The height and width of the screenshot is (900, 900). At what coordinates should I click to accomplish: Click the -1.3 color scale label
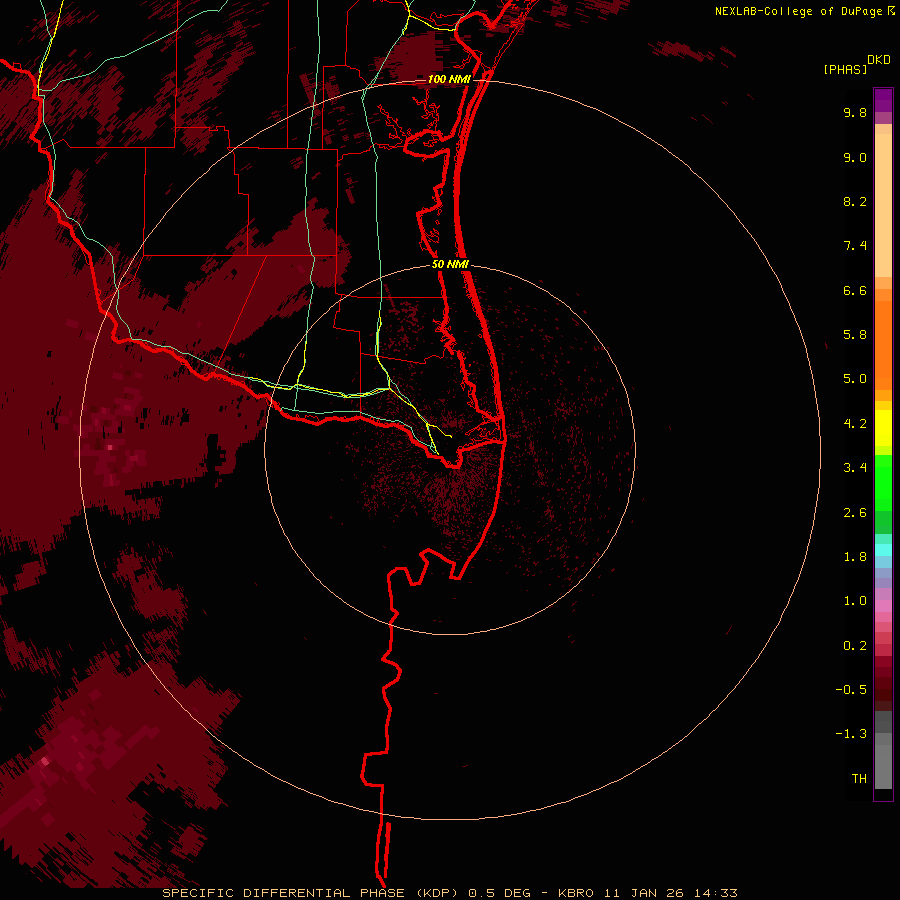click(851, 734)
